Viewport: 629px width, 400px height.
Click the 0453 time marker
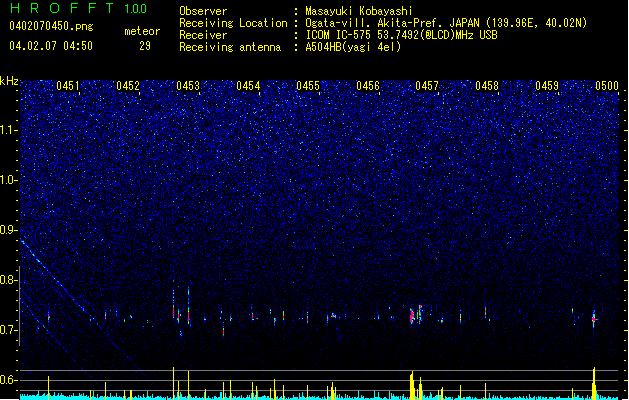point(188,86)
